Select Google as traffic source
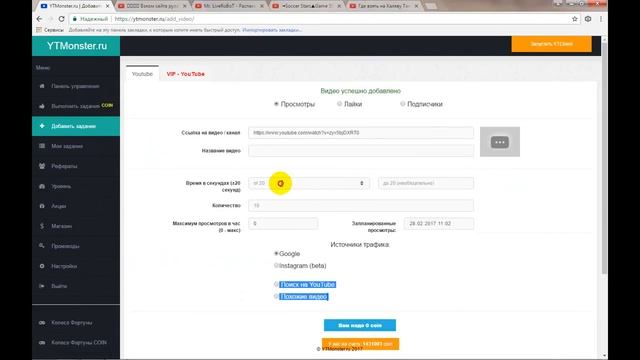The width and height of the screenshot is (640, 360). 276,253
